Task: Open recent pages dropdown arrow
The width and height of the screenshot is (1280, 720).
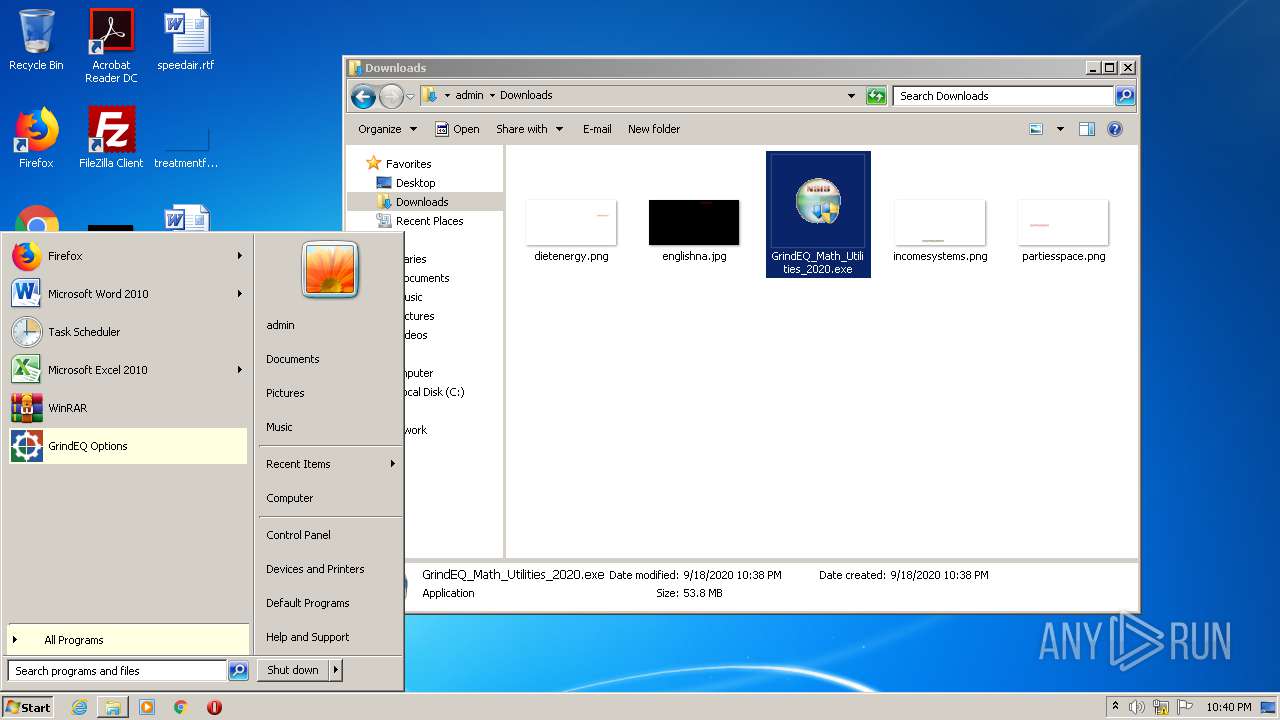Action: 410,96
